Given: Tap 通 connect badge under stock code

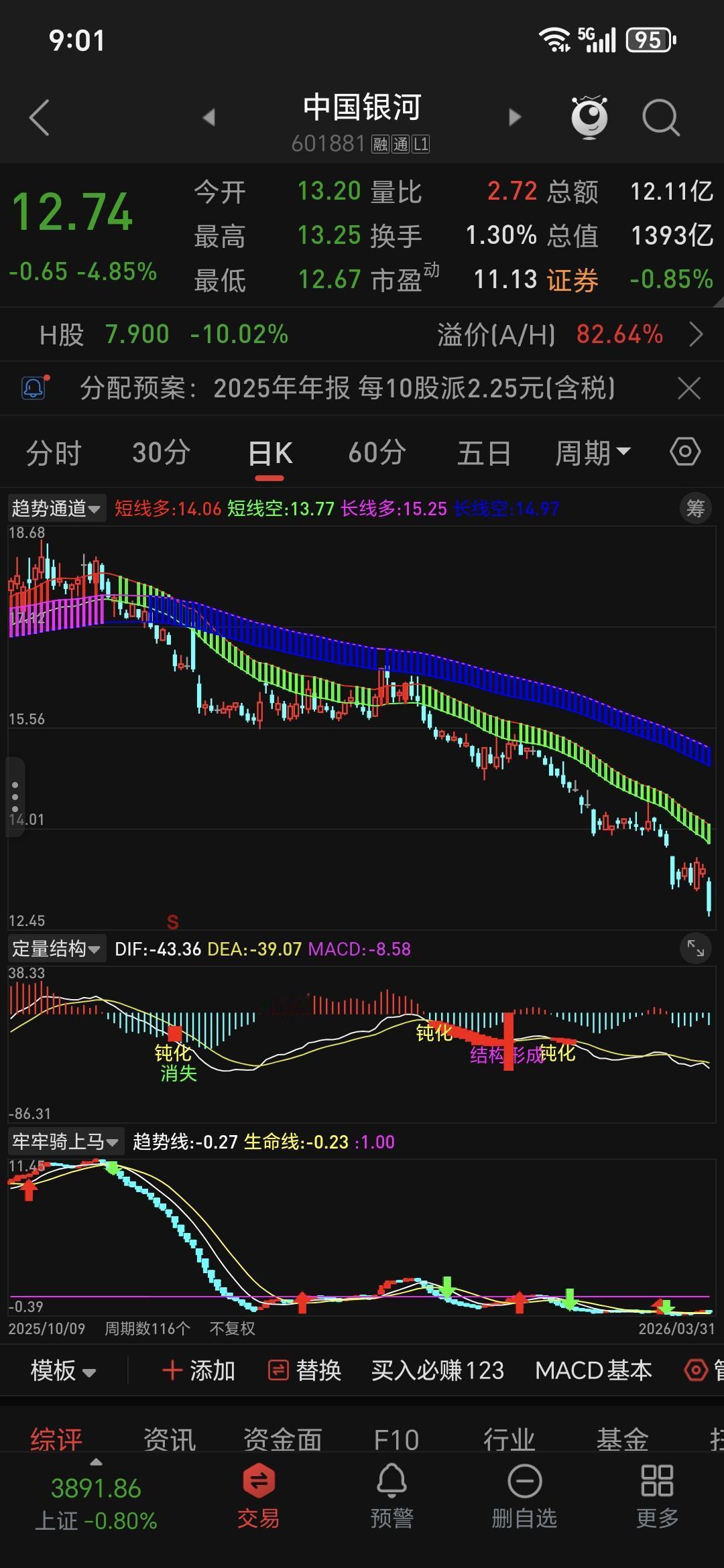Looking at the screenshot, I should tap(400, 144).
